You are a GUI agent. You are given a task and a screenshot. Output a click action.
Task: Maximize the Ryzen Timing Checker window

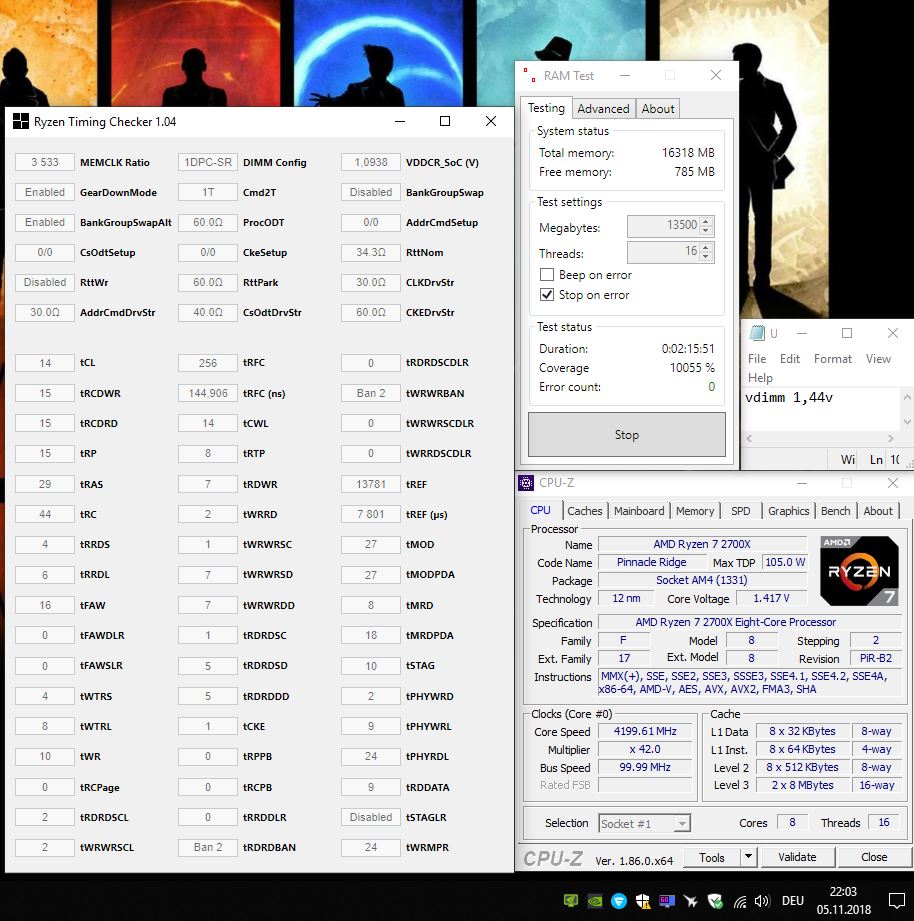[x=445, y=121]
